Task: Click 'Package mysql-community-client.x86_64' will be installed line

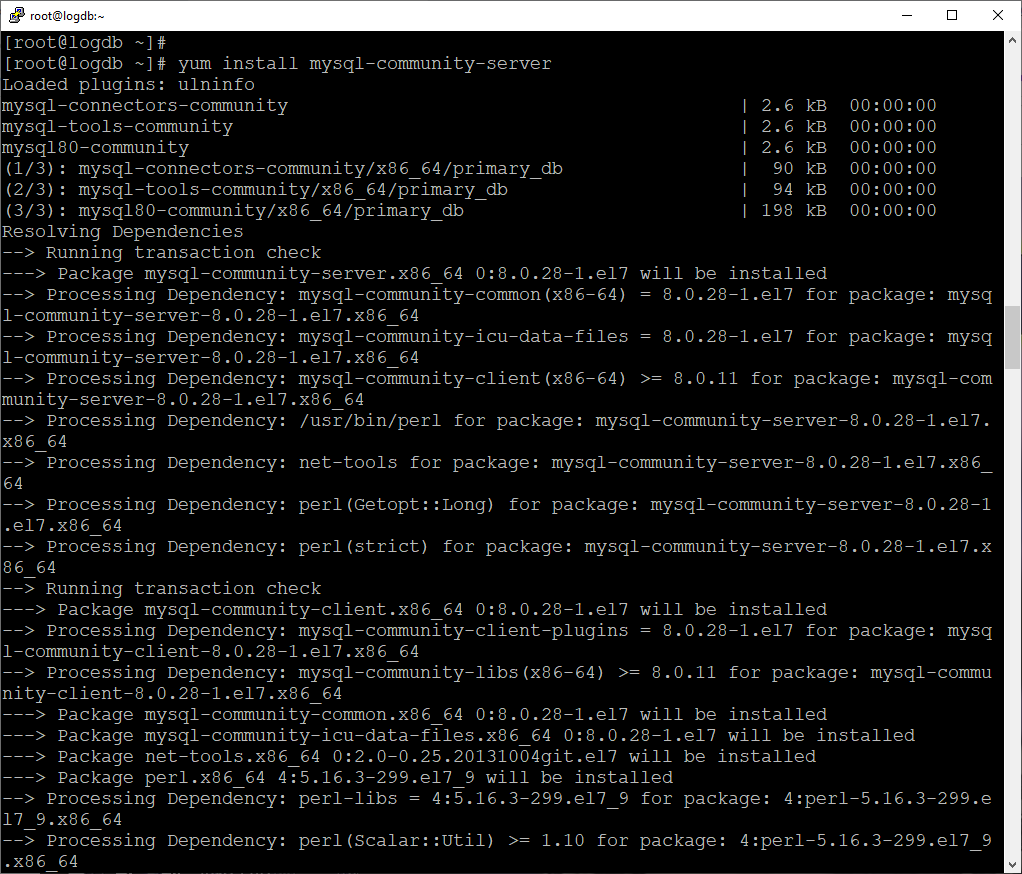Action: tap(414, 609)
